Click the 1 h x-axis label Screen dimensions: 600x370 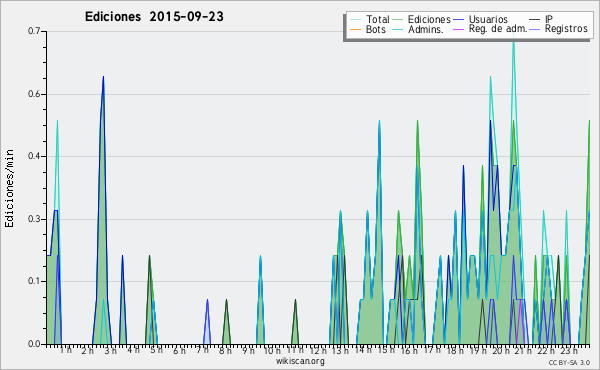pyautogui.click(x=65, y=350)
